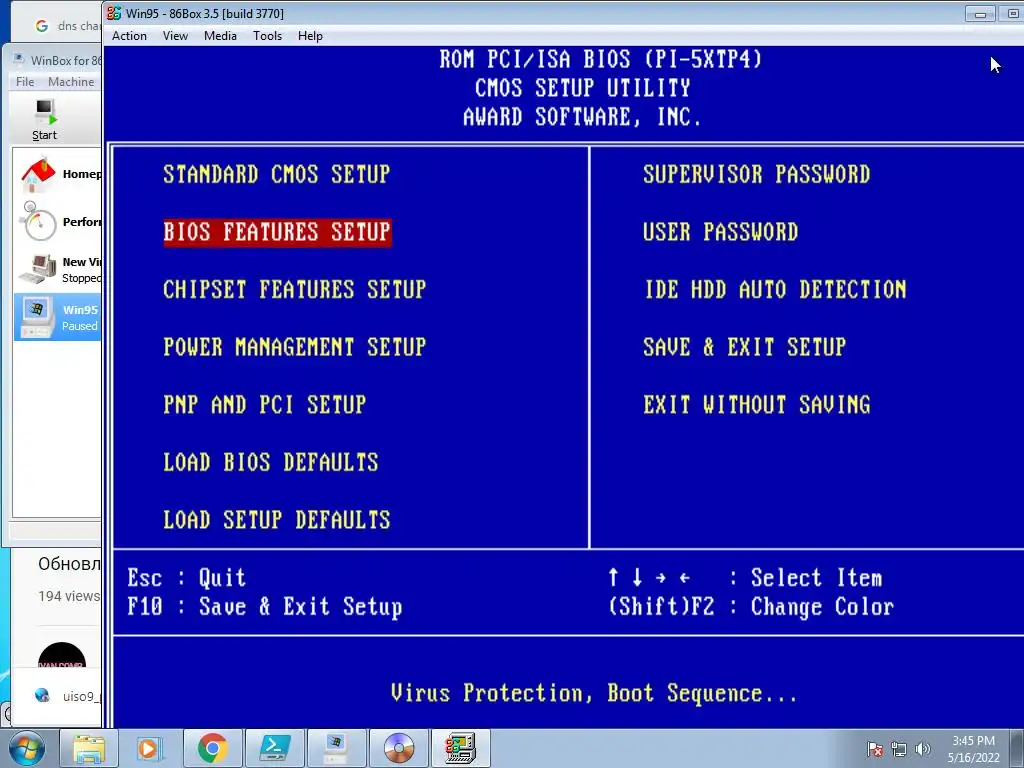Select LOAD BIOS DEFAULTS entry

click(x=270, y=462)
